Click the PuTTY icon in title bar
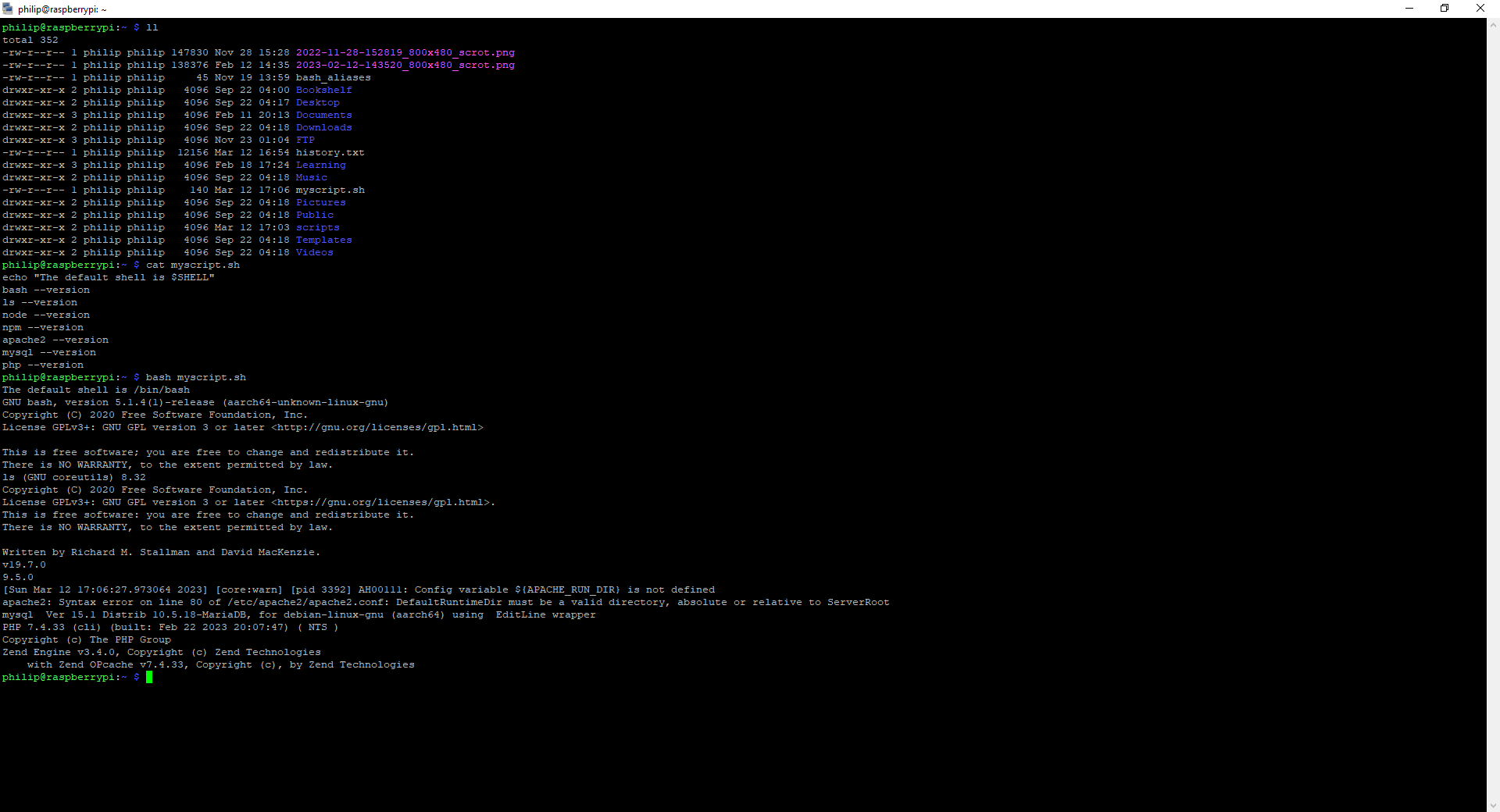 pos(8,9)
